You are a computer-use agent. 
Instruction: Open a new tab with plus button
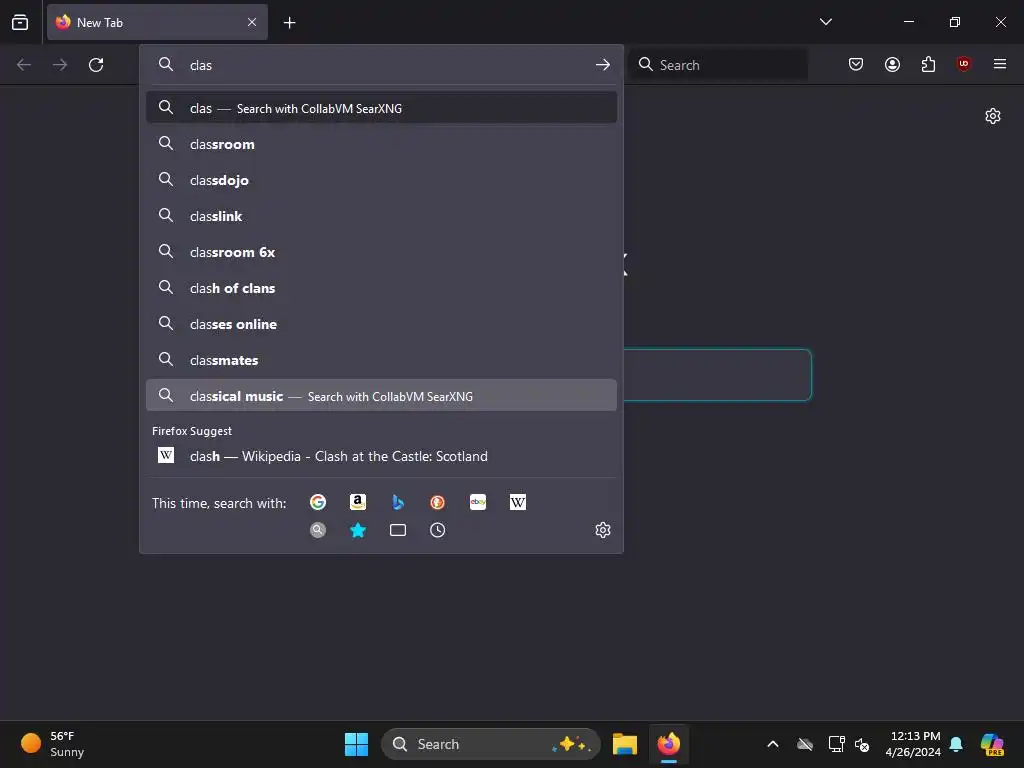[x=289, y=23]
